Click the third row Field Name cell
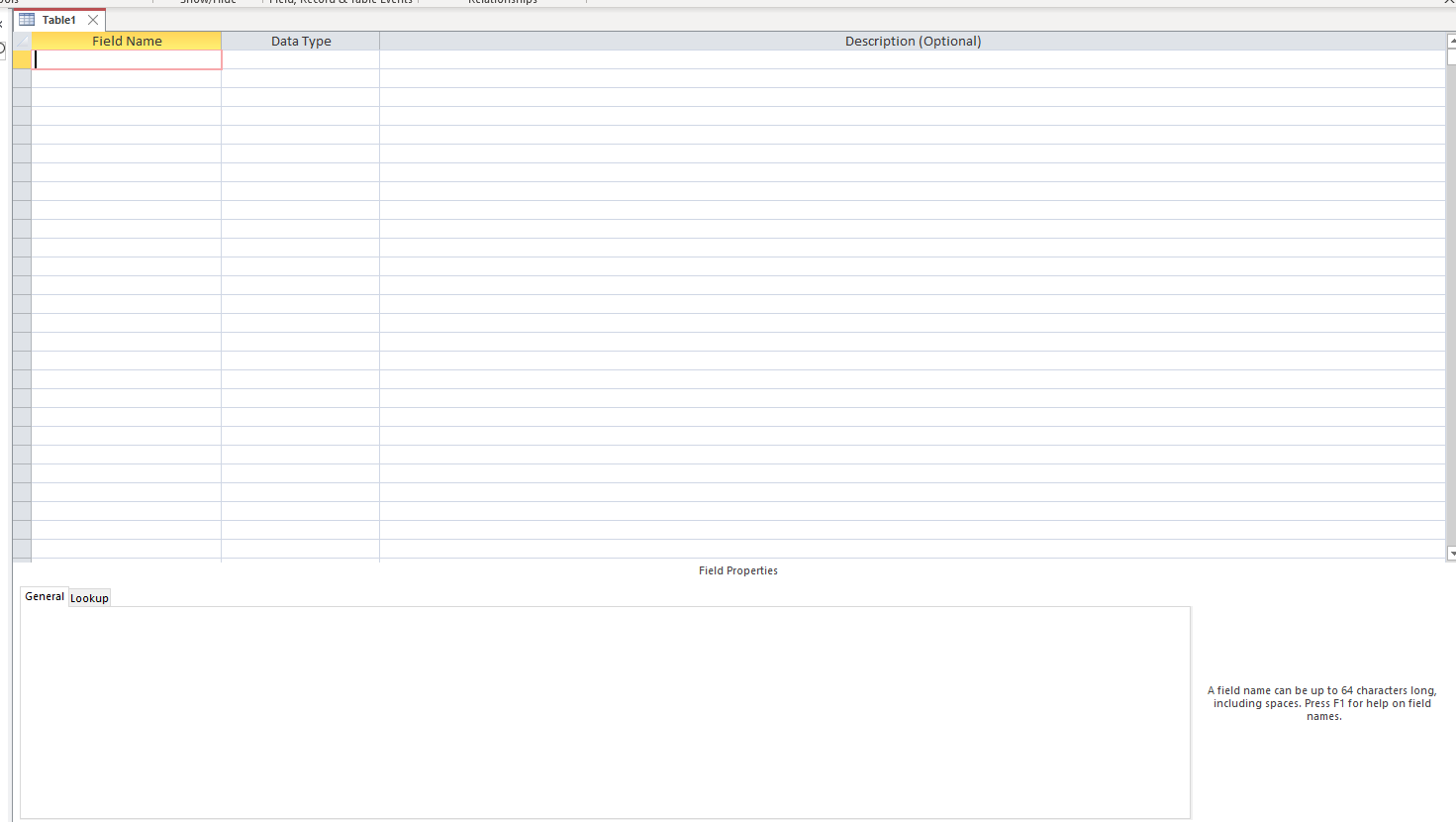 (127, 97)
